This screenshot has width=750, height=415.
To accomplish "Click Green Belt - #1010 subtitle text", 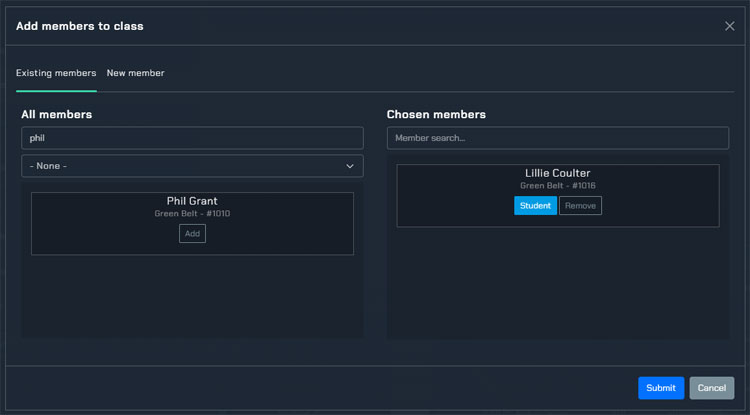I will pyautogui.click(x=192, y=214).
